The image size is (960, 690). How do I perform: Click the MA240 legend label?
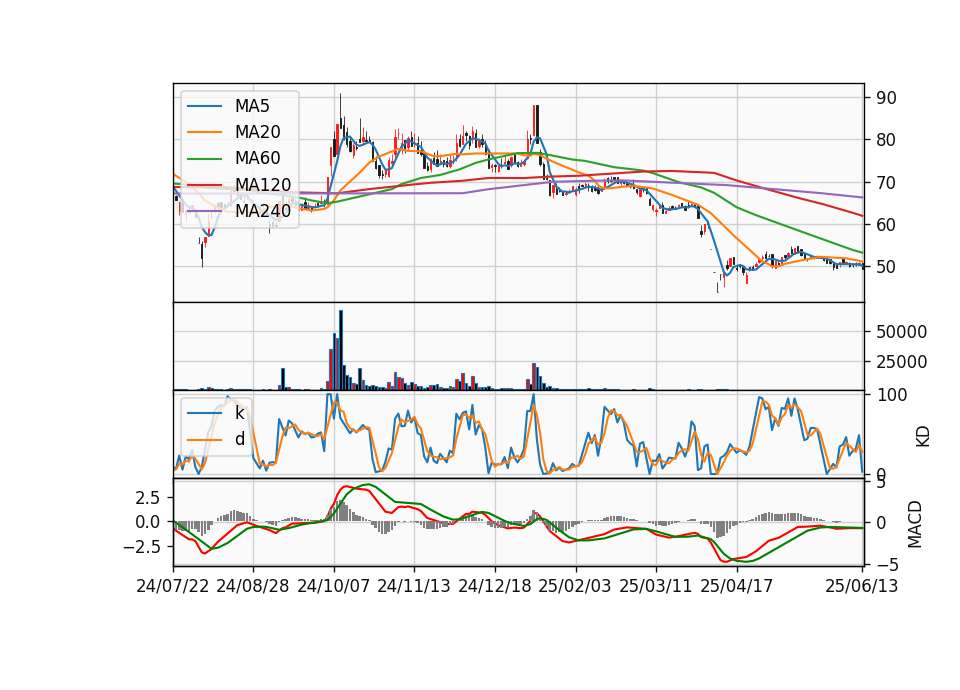(x=263, y=211)
